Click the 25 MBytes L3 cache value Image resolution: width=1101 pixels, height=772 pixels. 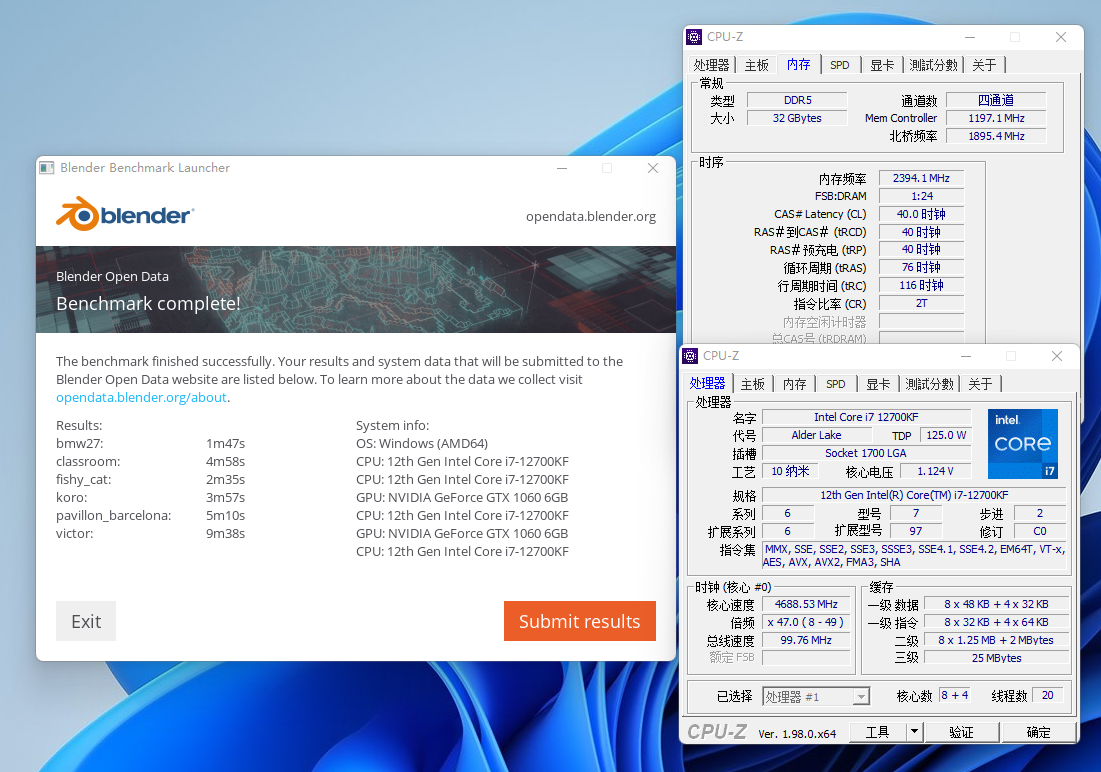[x=996, y=658]
